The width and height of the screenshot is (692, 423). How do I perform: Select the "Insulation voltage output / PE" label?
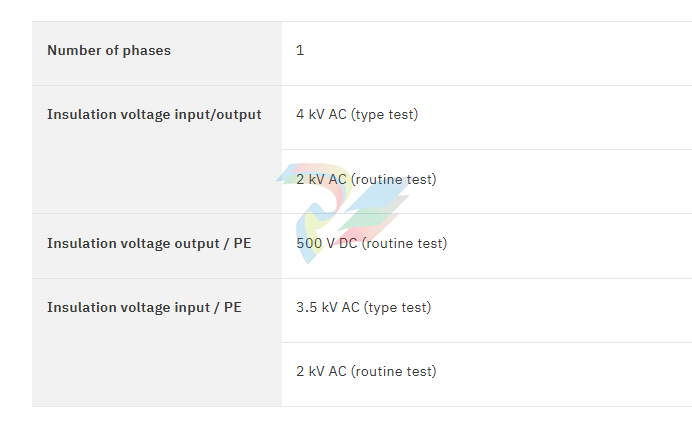click(x=149, y=243)
